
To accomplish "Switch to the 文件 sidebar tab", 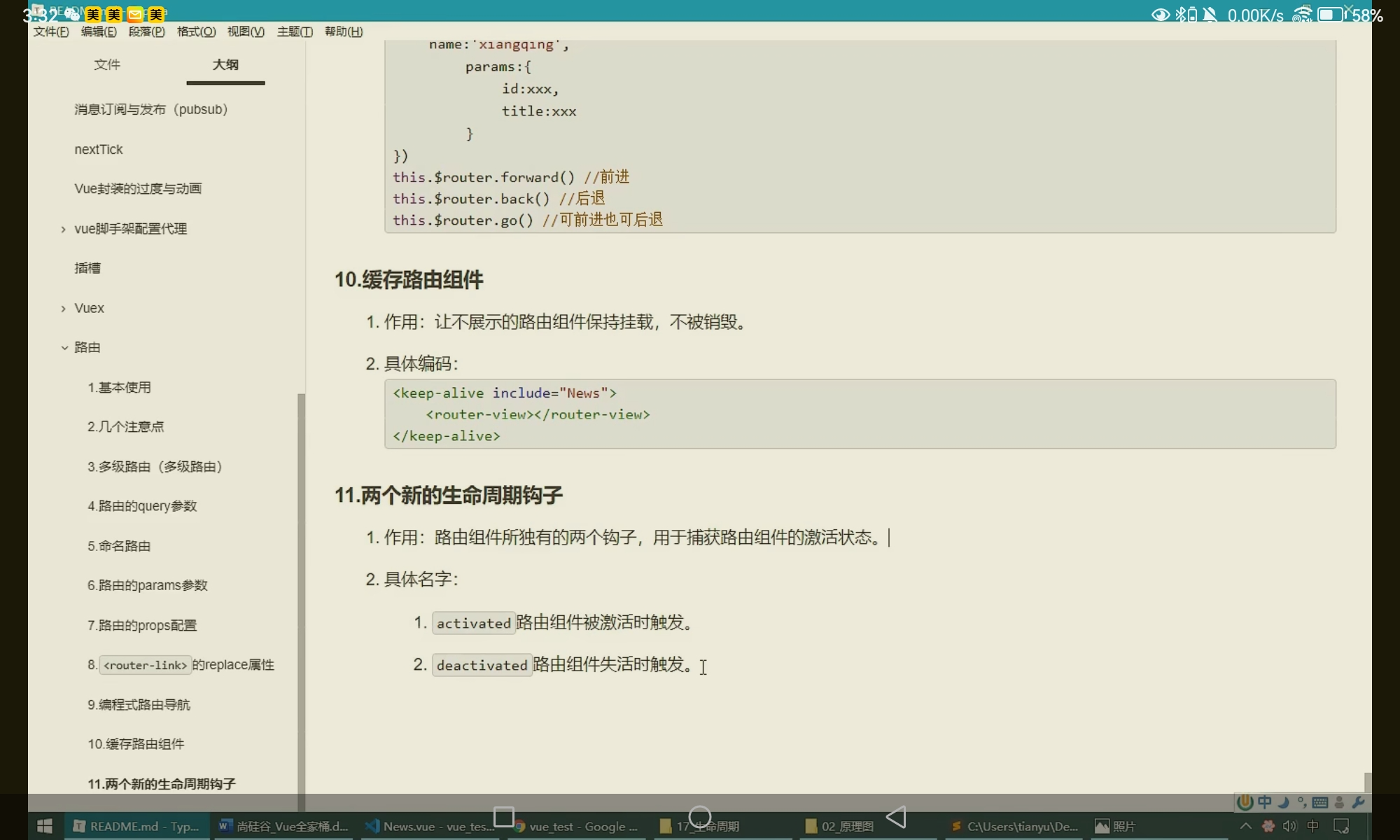I will [107, 64].
